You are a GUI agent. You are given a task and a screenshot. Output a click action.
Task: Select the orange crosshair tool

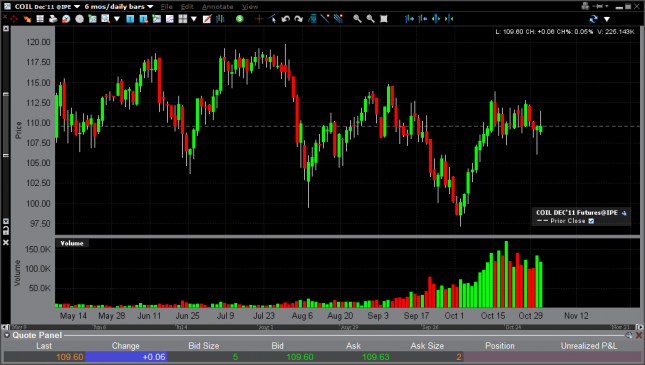pos(259,19)
